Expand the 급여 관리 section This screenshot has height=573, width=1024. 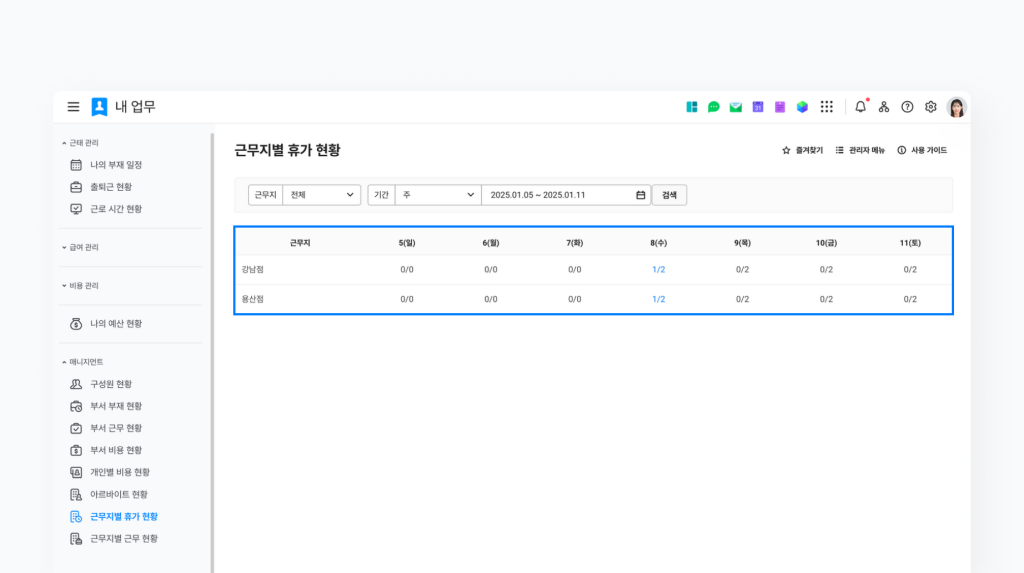pos(80,247)
